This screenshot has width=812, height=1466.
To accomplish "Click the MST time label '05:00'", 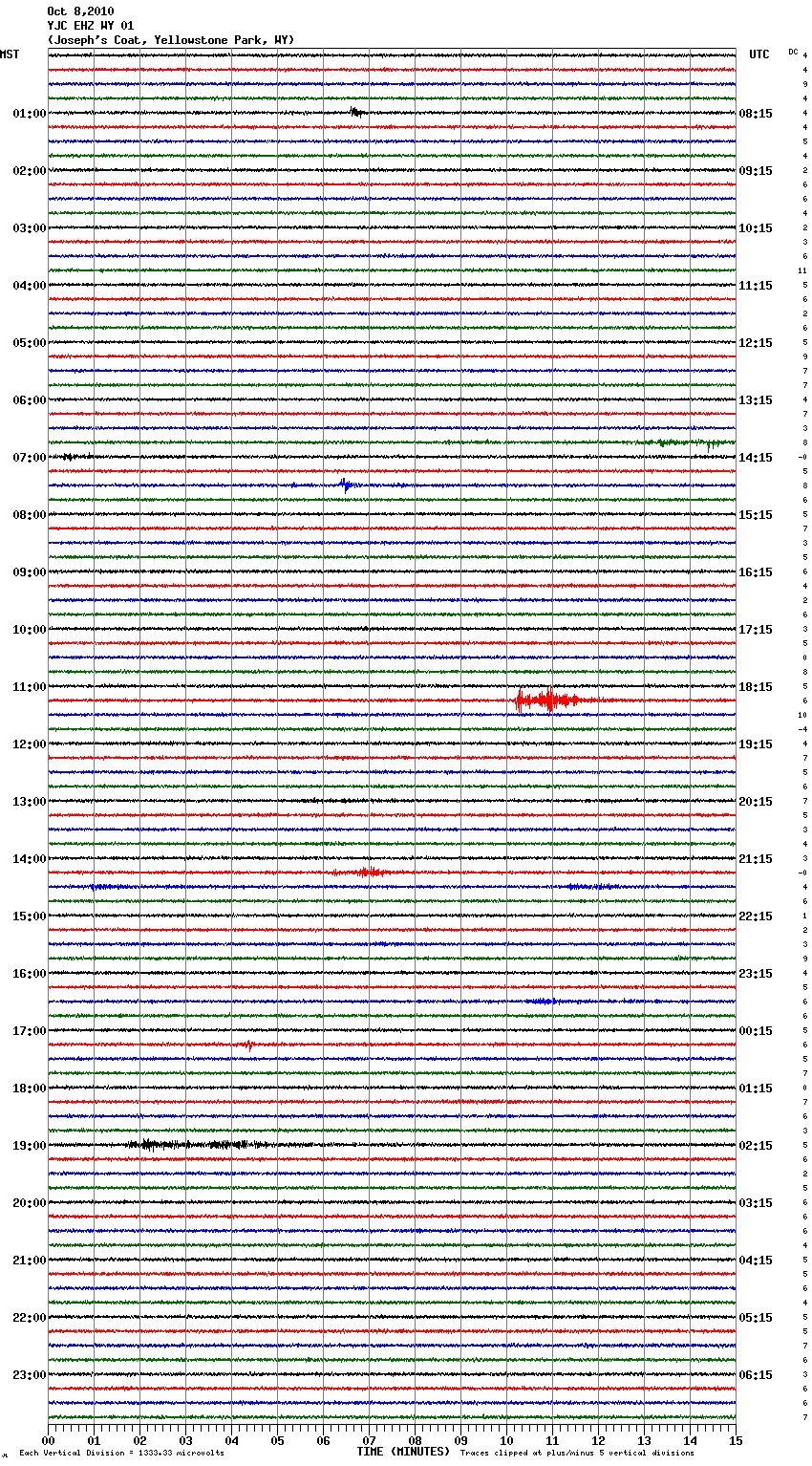I will (x=29, y=343).
